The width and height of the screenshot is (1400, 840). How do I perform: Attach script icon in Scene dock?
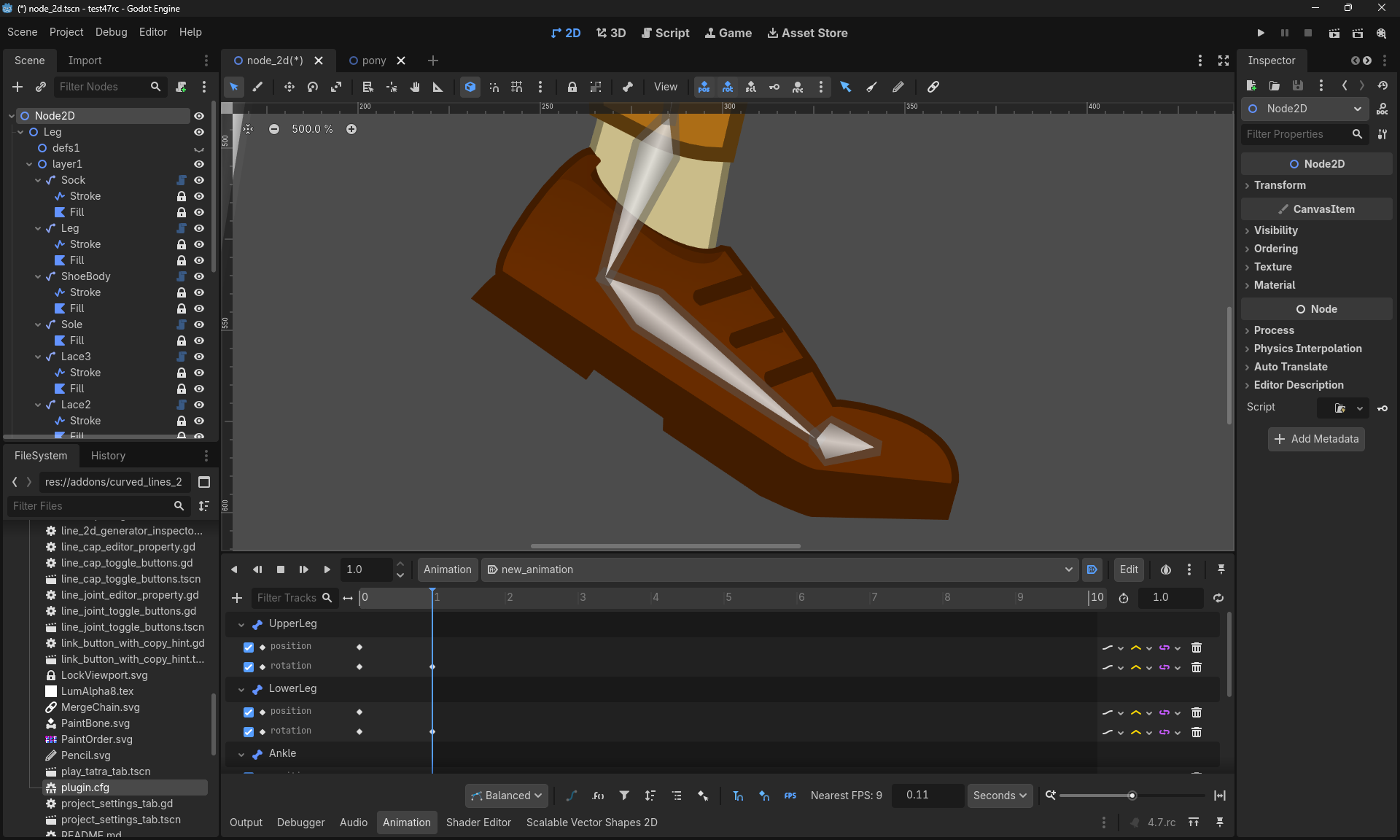point(182,87)
